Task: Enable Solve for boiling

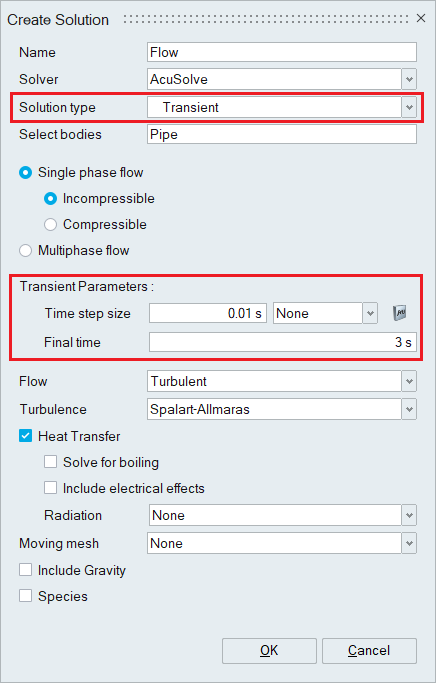Action: [x=51, y=462]
